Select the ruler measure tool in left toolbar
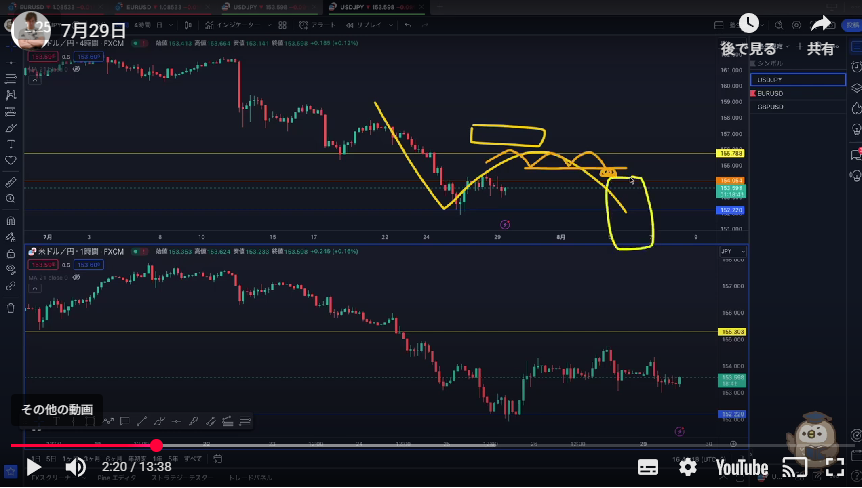Screen dimensions: 862x488 pos(11,183)
